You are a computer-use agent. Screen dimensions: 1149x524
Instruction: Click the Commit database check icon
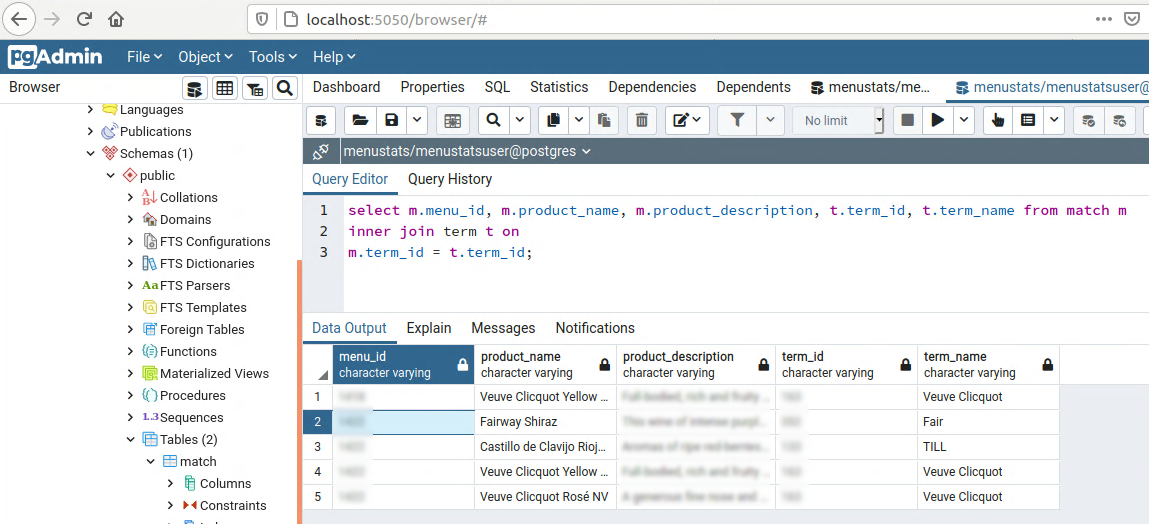coord(1088,120)
